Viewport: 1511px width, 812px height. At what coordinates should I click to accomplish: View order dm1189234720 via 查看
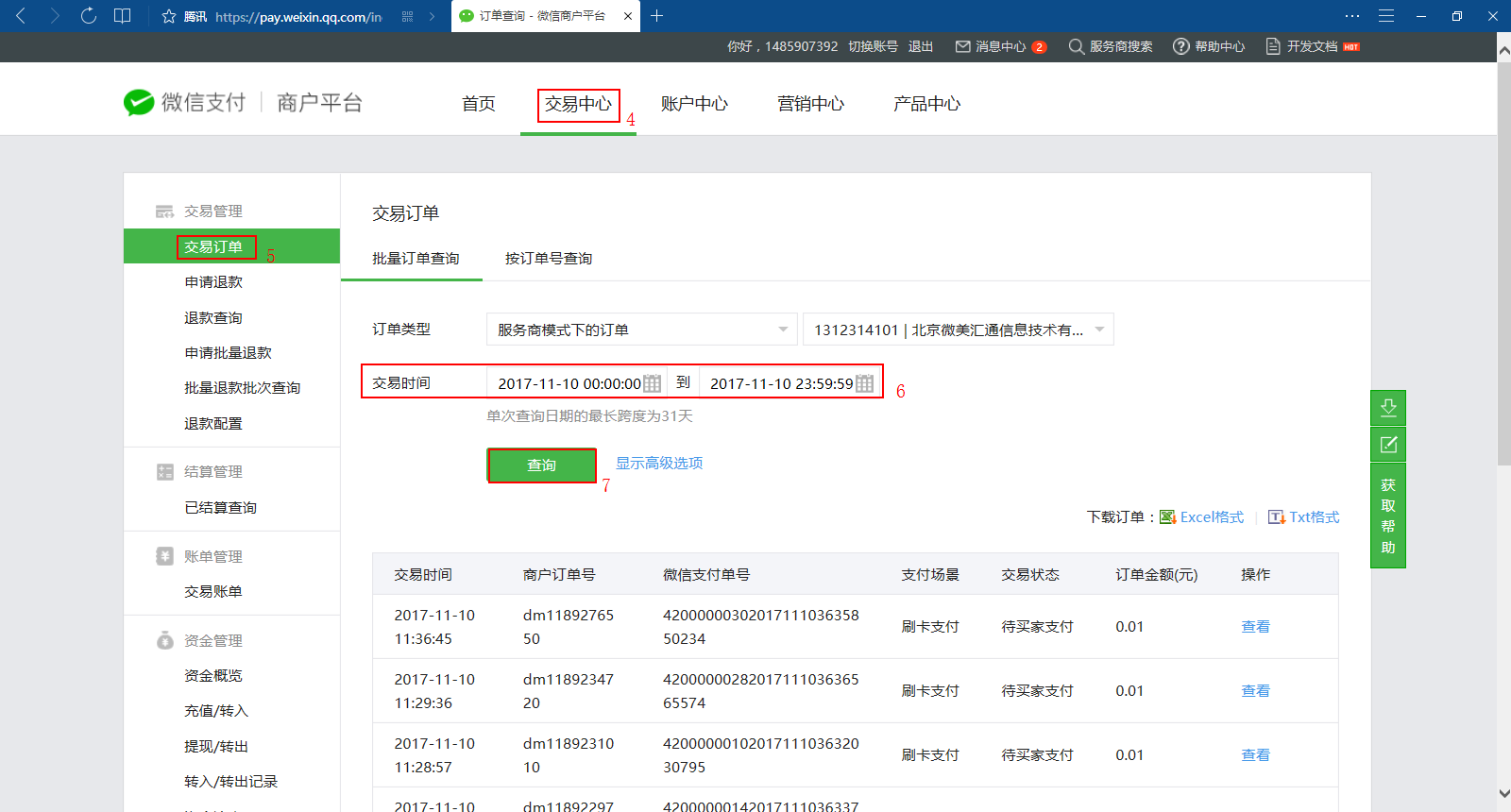pos(1255,691)
